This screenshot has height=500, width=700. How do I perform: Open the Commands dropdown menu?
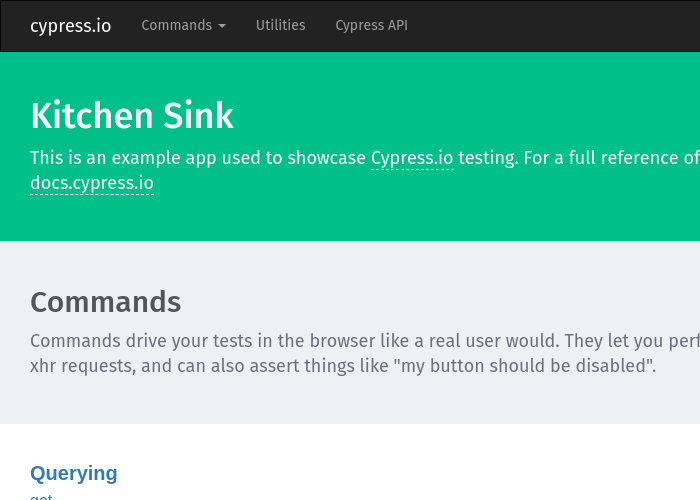pos(183,25)
